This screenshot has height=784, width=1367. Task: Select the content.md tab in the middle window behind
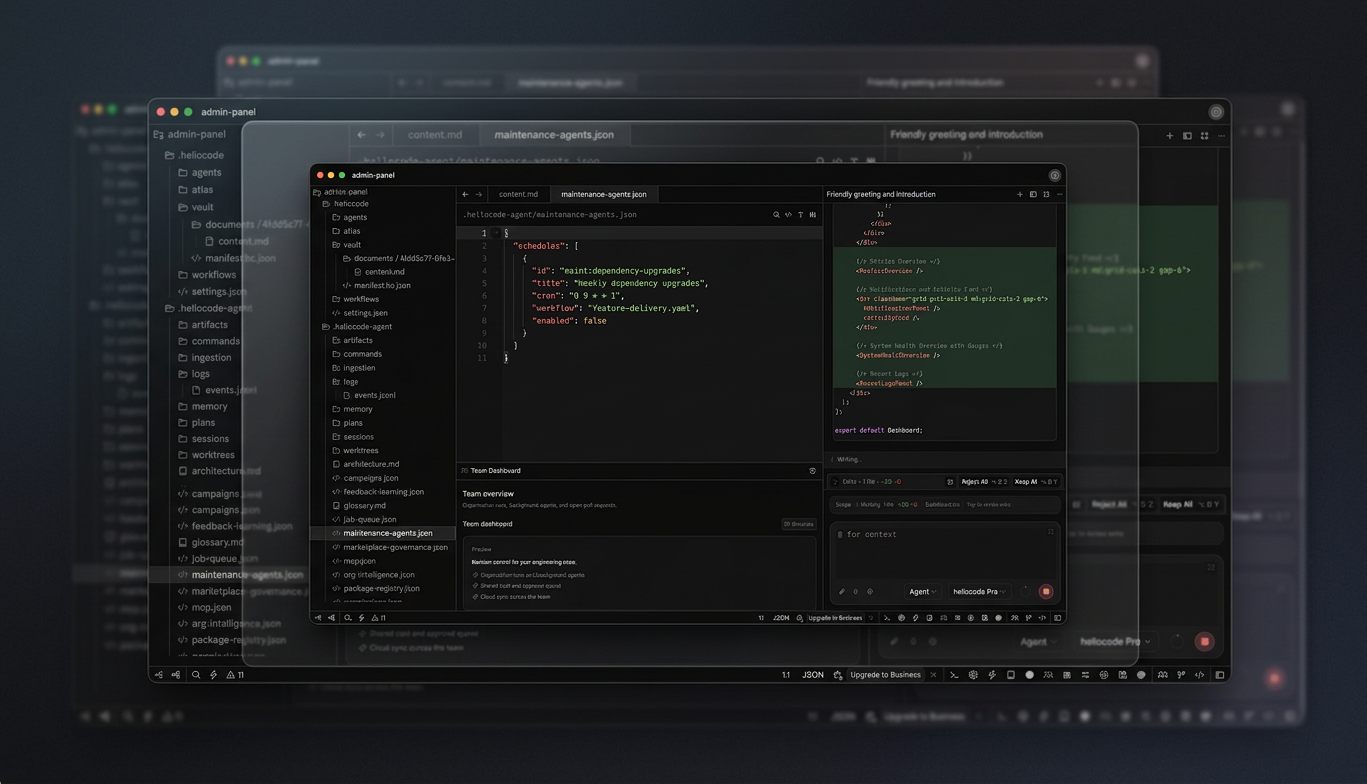[x=434, y=135]
